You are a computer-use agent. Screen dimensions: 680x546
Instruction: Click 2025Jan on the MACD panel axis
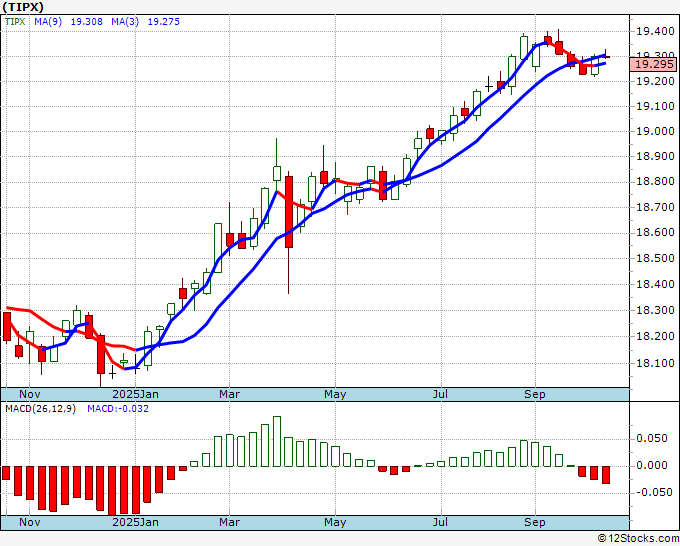[x=135, y=522]
